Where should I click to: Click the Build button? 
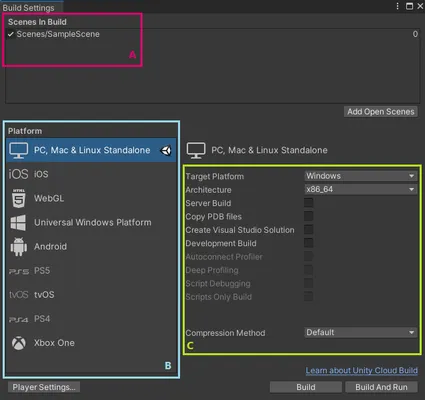[306, 387]
